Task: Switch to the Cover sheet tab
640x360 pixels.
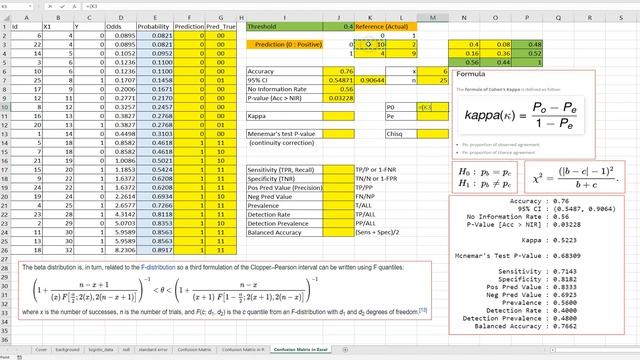Action: pyautogui.click(x=41, y=349)
